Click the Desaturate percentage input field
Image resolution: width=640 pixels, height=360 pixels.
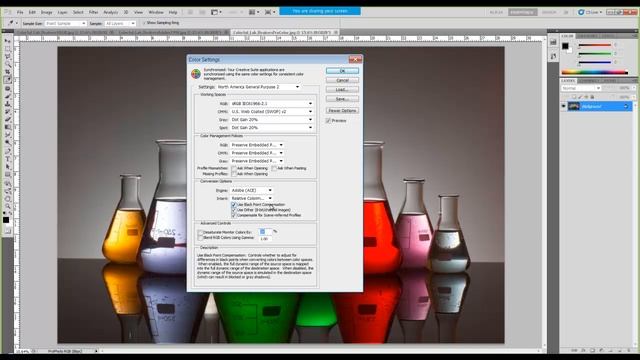pos(265,232)
